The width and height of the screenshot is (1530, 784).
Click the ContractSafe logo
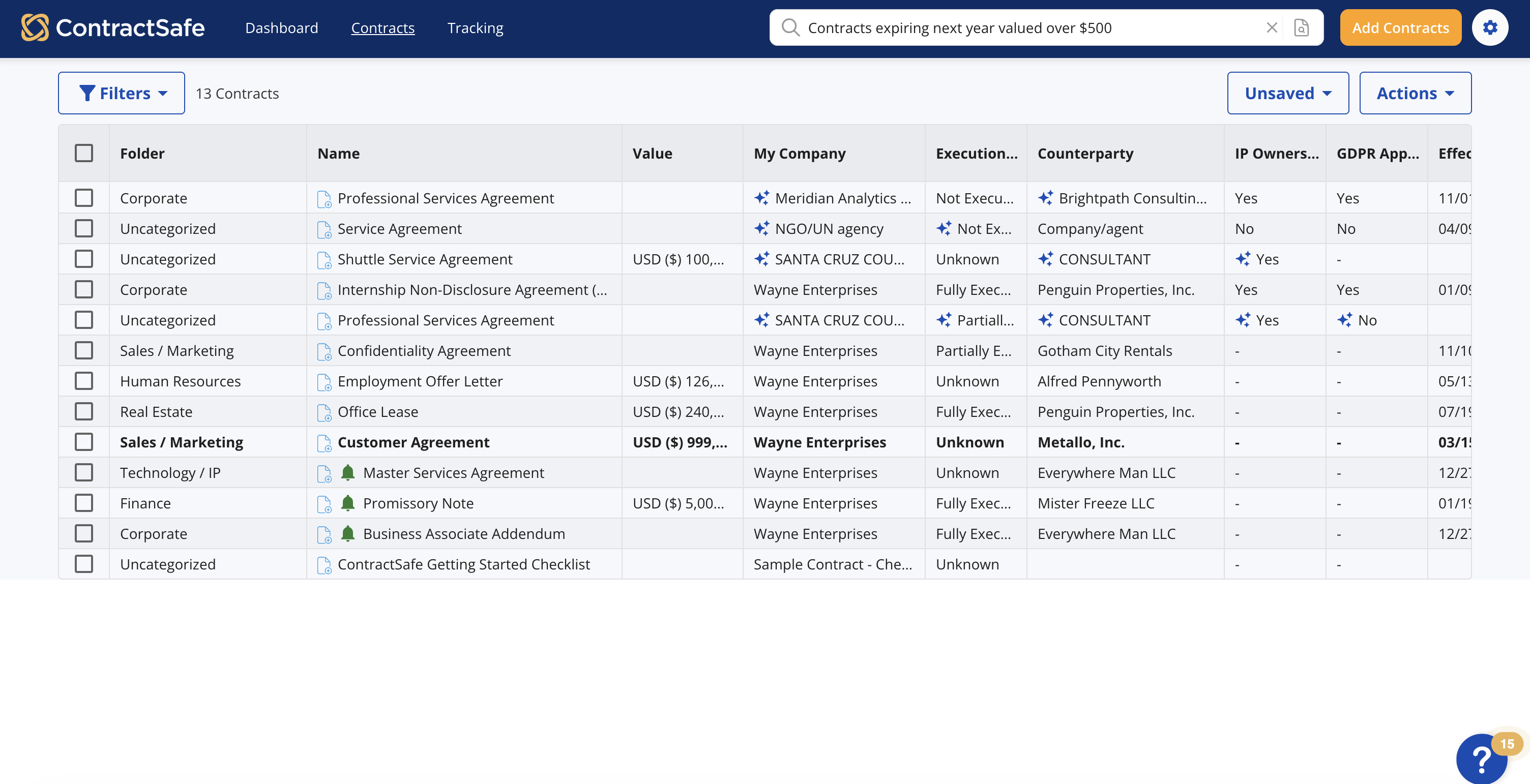(x=112, y=27)
